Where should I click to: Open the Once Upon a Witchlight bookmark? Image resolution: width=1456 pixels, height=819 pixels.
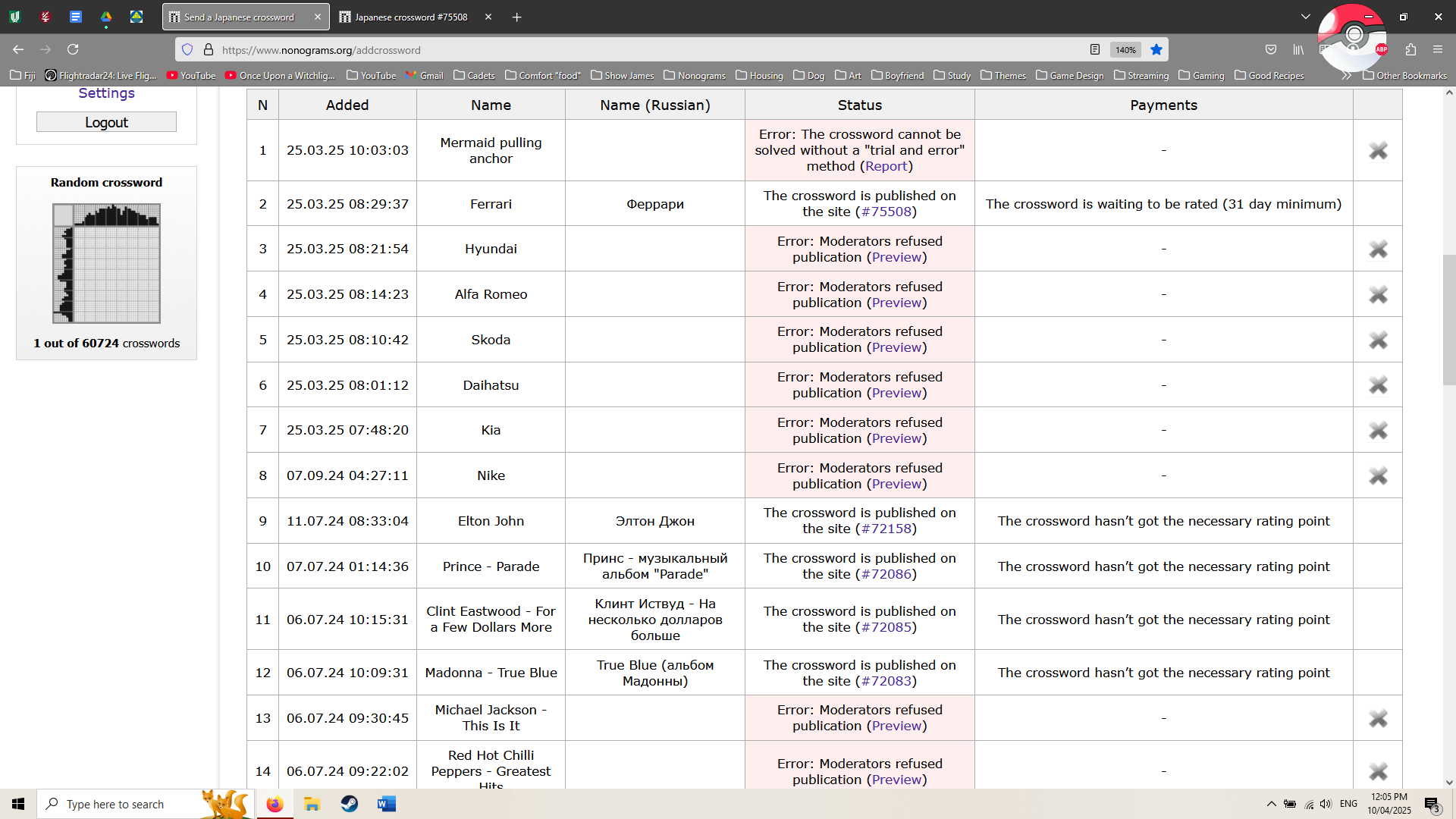pos(280,75)
